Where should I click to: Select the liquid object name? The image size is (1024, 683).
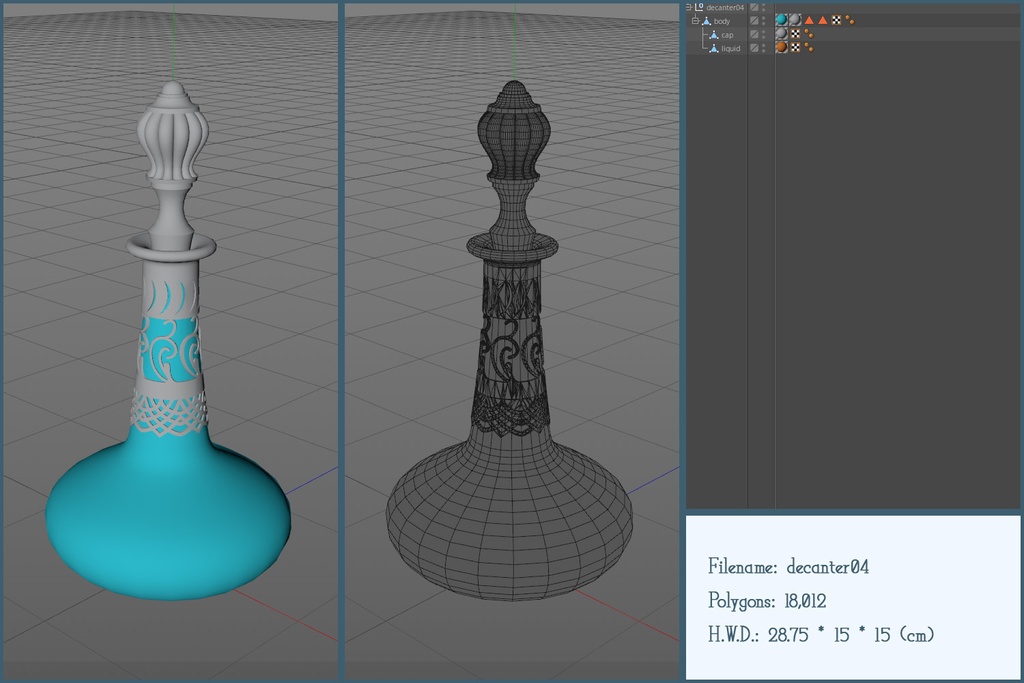pos(731,48)
